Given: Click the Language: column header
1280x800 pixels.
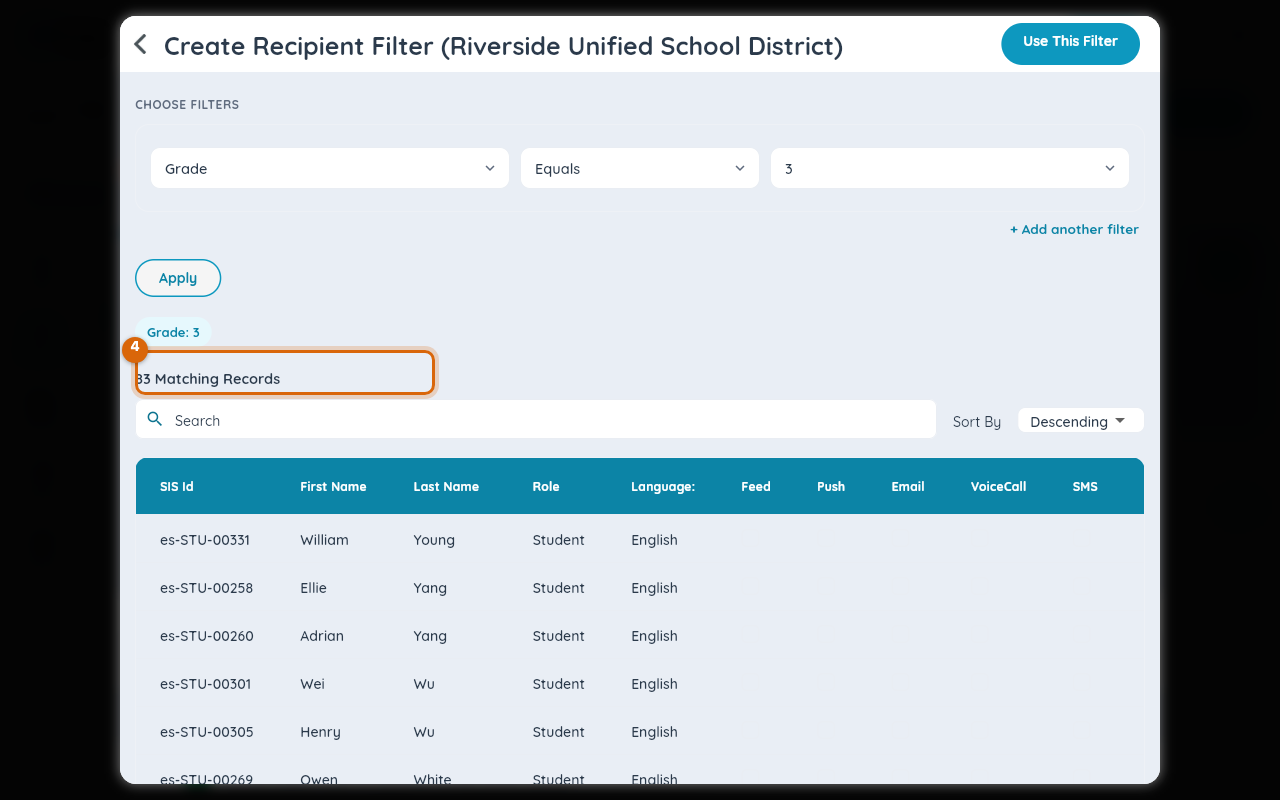Looking at the screenshot, I should tap(663, 487).
